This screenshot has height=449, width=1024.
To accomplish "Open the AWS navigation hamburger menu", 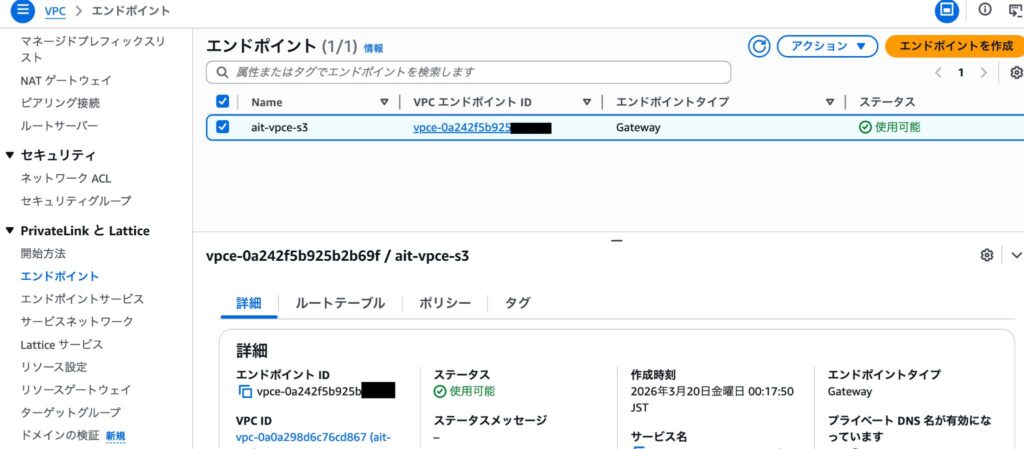I will [22, 11].
